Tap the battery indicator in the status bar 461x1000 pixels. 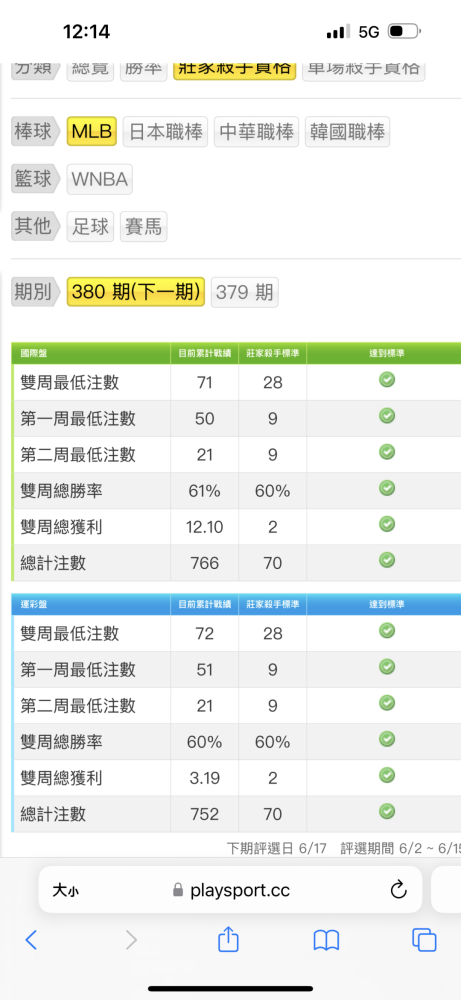(x=404, y=31)
